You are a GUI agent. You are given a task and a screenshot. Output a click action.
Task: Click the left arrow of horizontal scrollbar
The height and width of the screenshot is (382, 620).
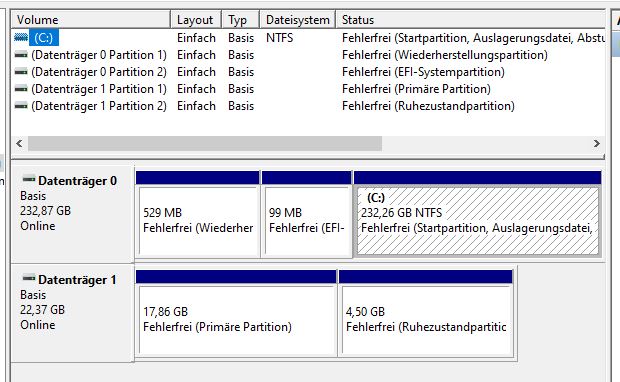tap(19, 144)
